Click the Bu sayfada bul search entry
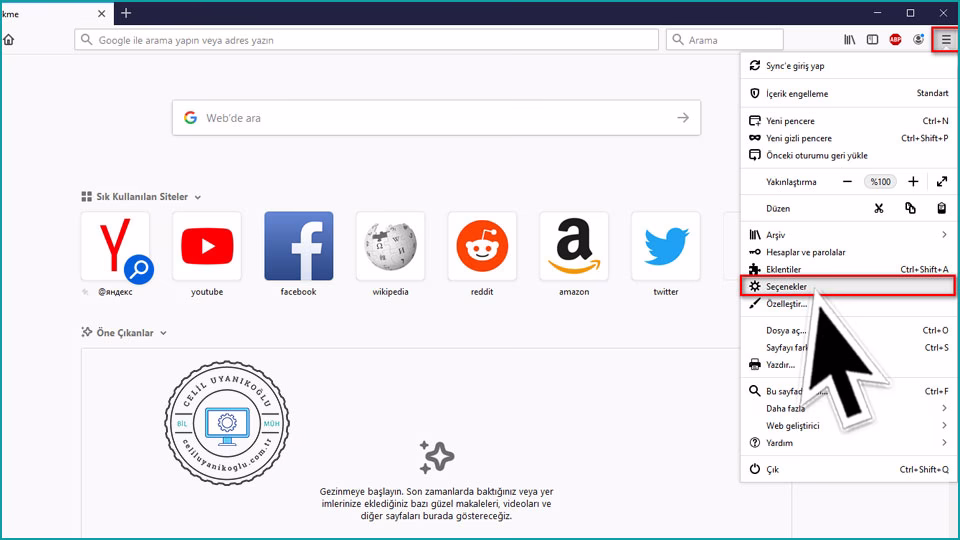The width and height of the screenshot is (960, 540). (847, 391)
